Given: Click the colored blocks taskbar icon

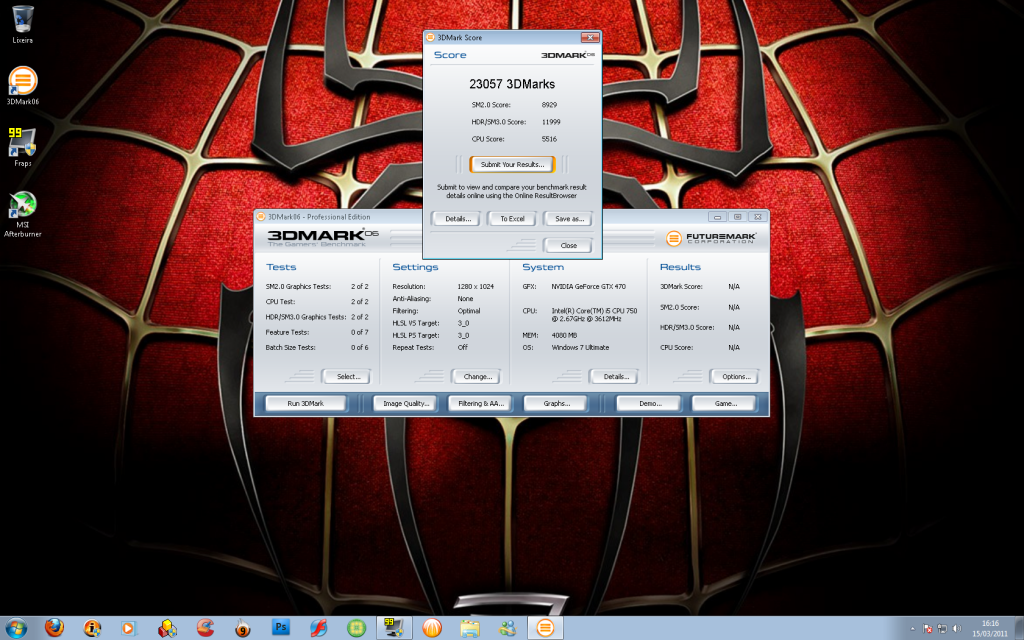Looking at the screenshot, I should 167,628.
